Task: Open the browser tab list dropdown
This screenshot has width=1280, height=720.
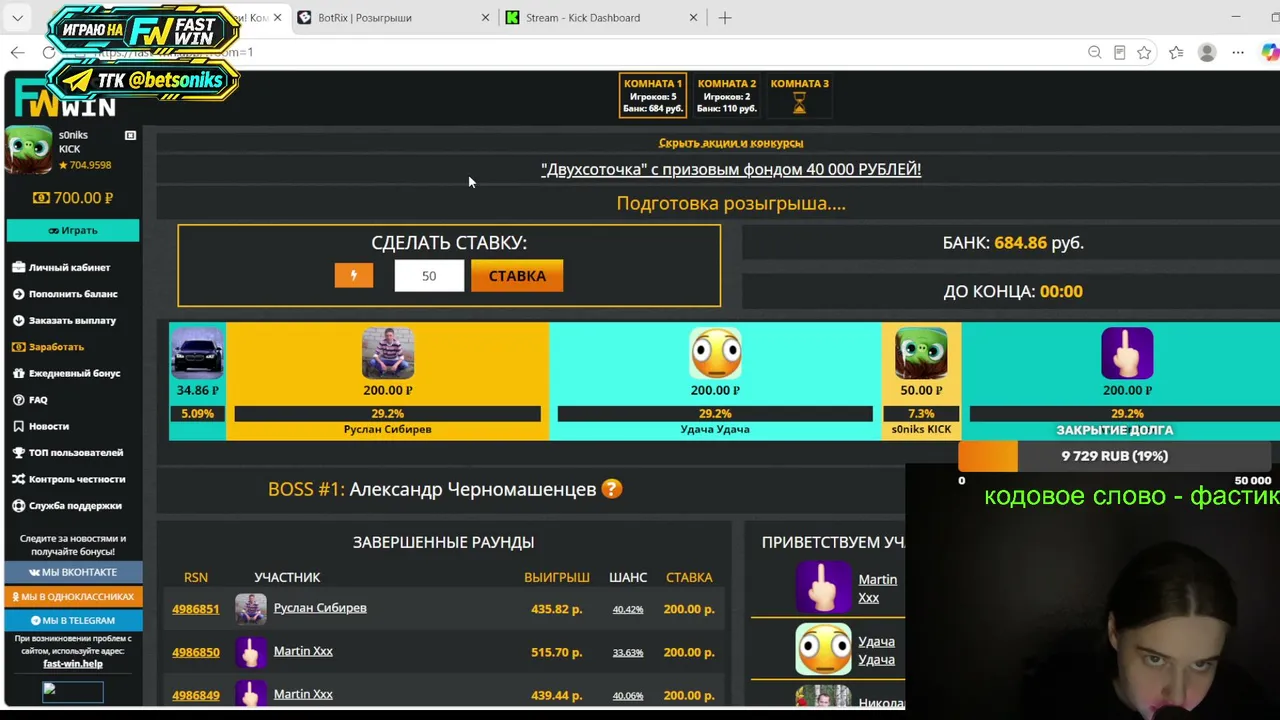Action: tap(18, 18)
